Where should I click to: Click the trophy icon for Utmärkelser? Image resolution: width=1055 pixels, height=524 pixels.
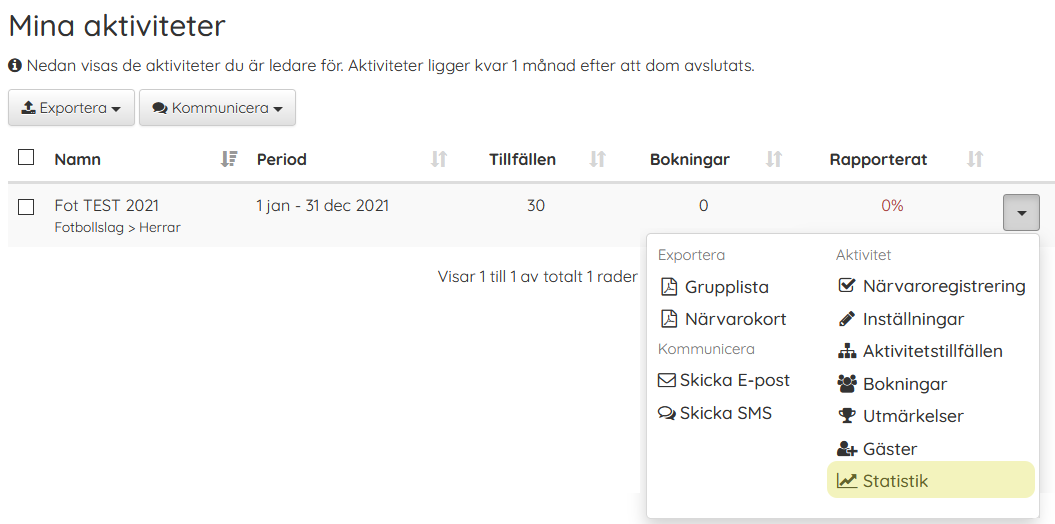846,416
